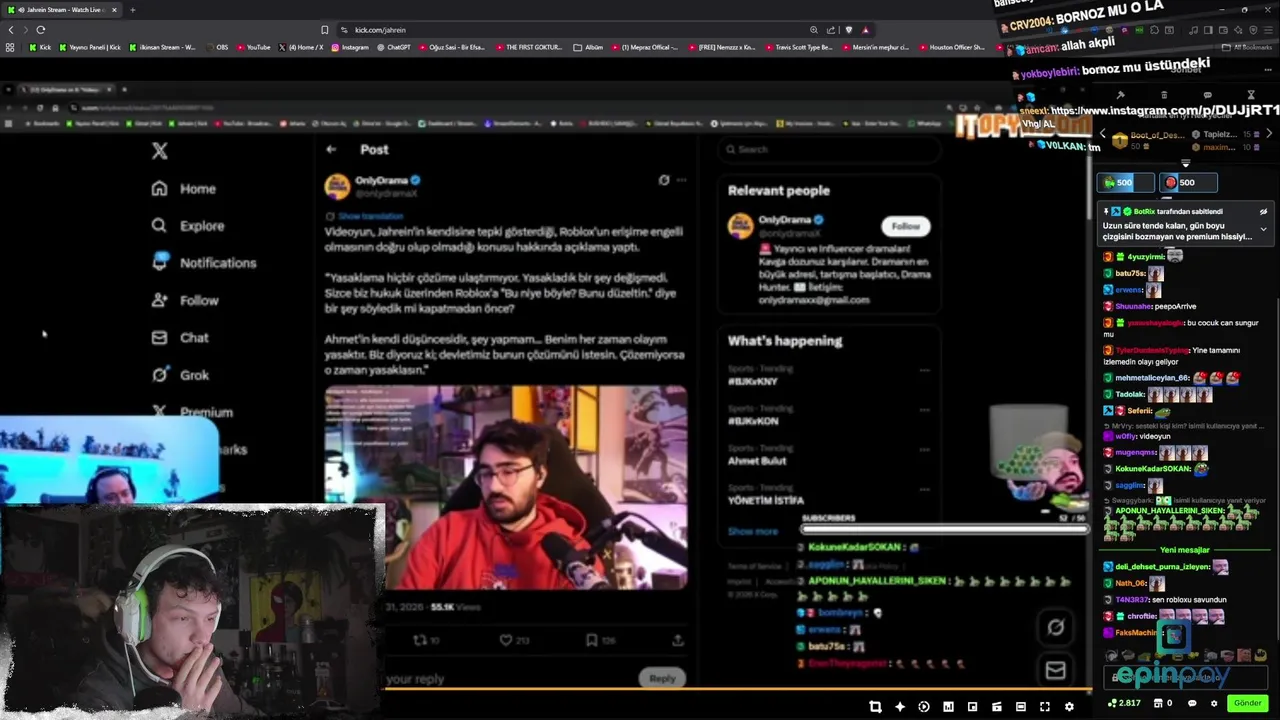This screenshot has width=1280, height=720.
Task: Open Chat in the X sidebar
Action: (x=180, y=338)
